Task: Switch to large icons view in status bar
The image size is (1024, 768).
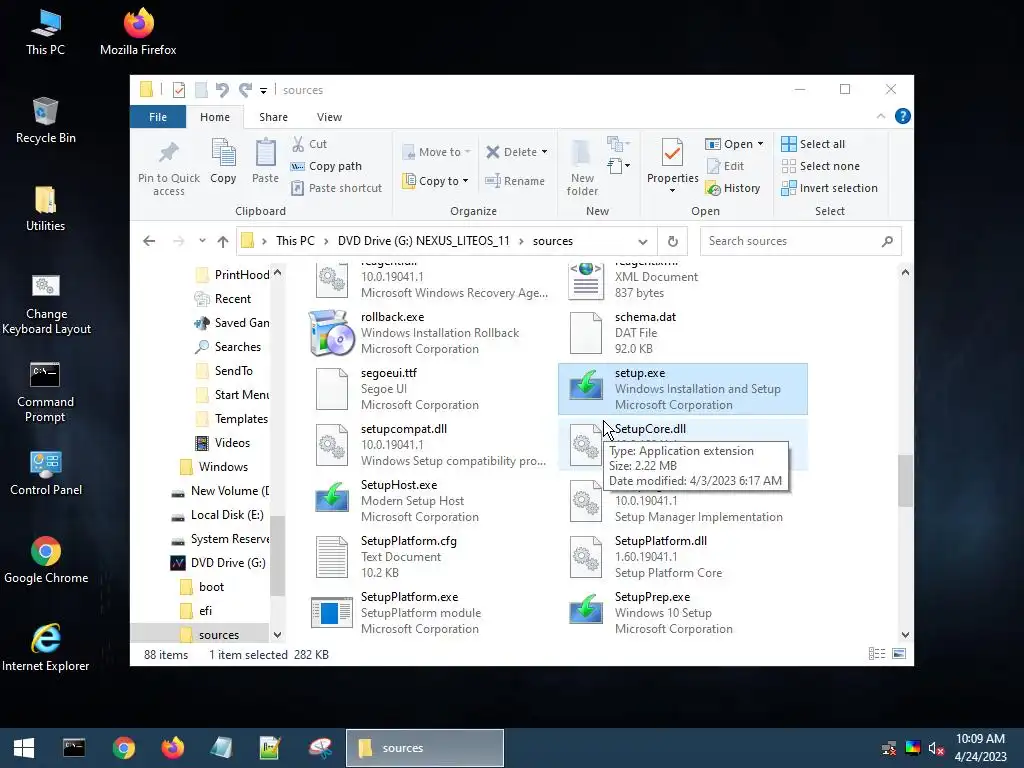Action: click(x=899, y=654)
